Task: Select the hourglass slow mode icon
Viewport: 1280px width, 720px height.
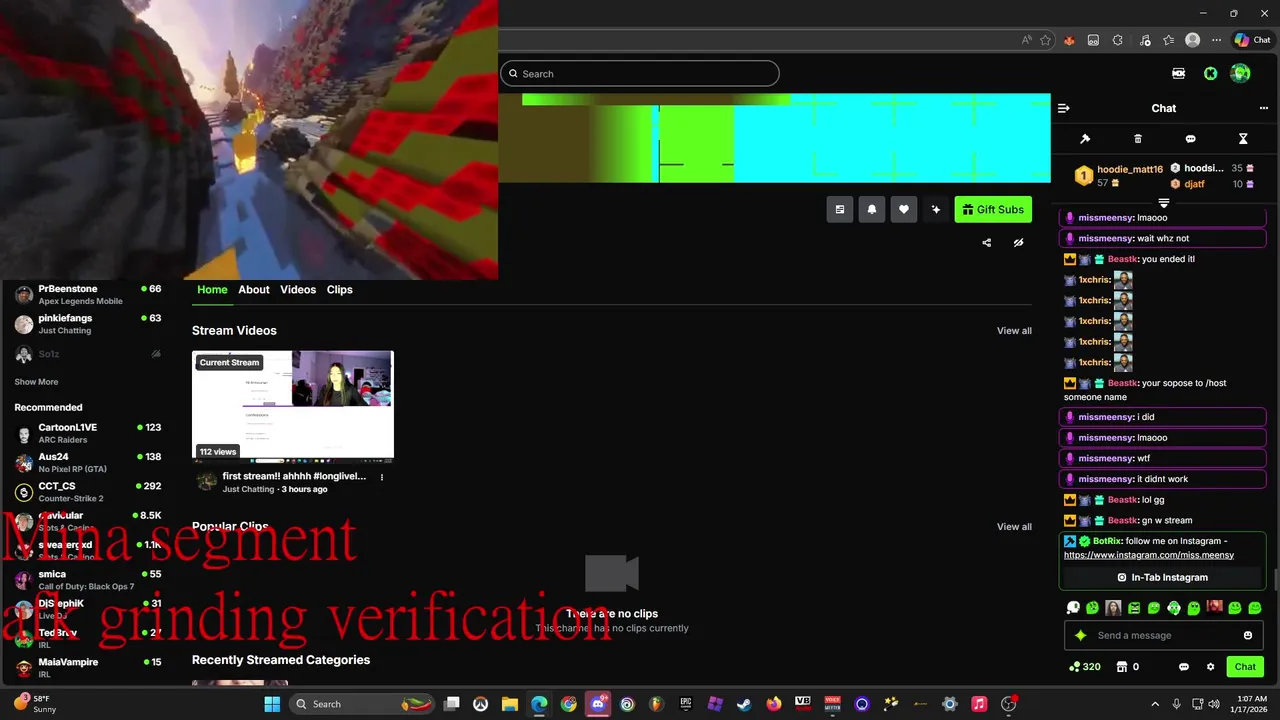Action: [x=1243, y=139]
